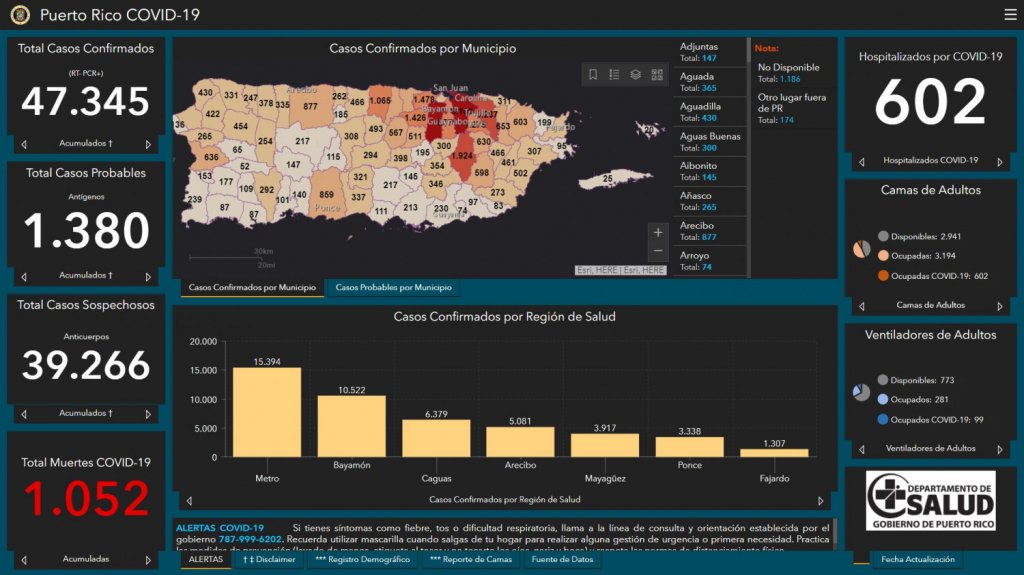Click the Metro bar in the chart
This screenshot has width=1024, height=575.
pyautogui.click(x=266, y=412)
